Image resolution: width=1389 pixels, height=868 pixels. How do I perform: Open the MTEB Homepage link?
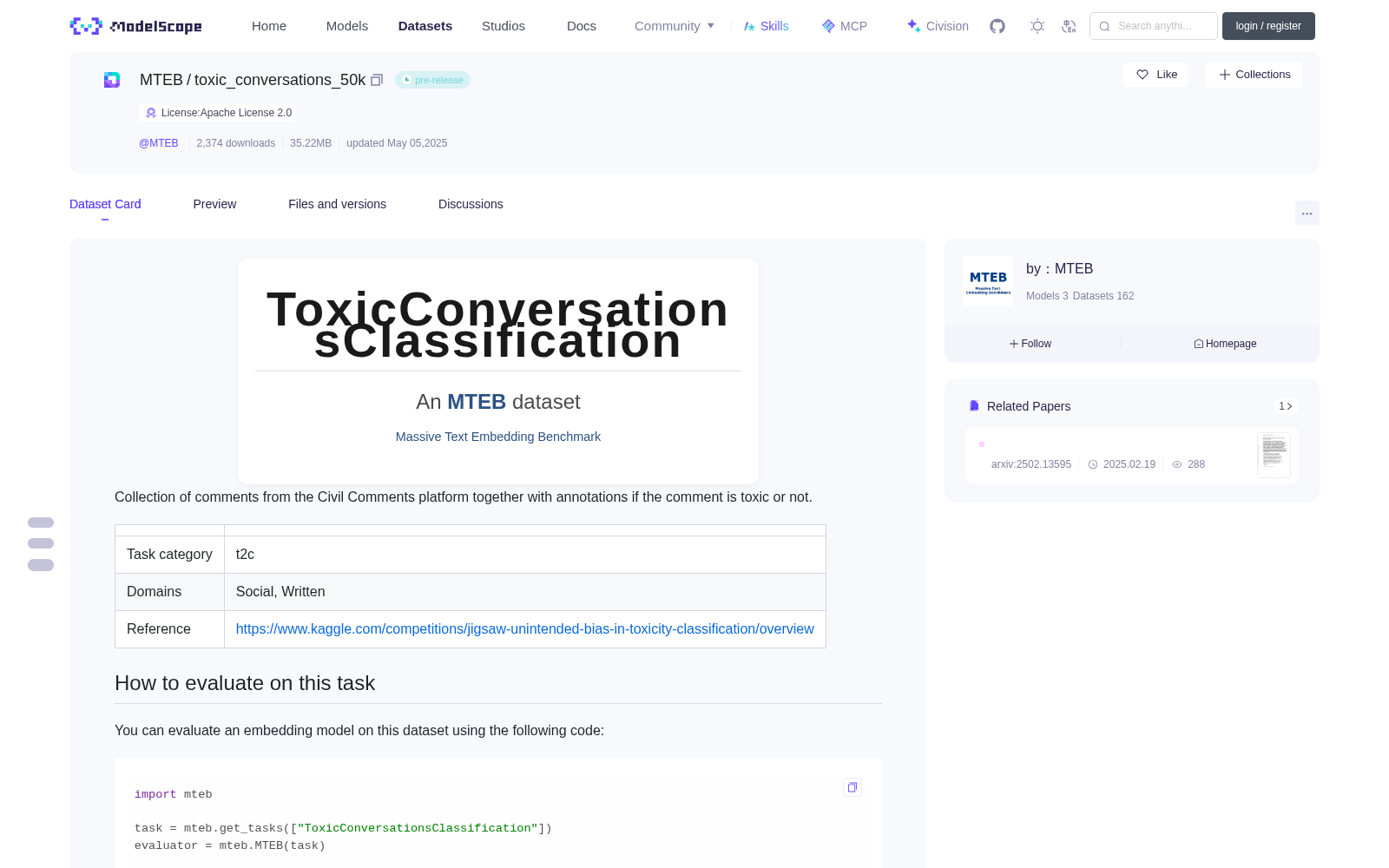pos(1225,344)
